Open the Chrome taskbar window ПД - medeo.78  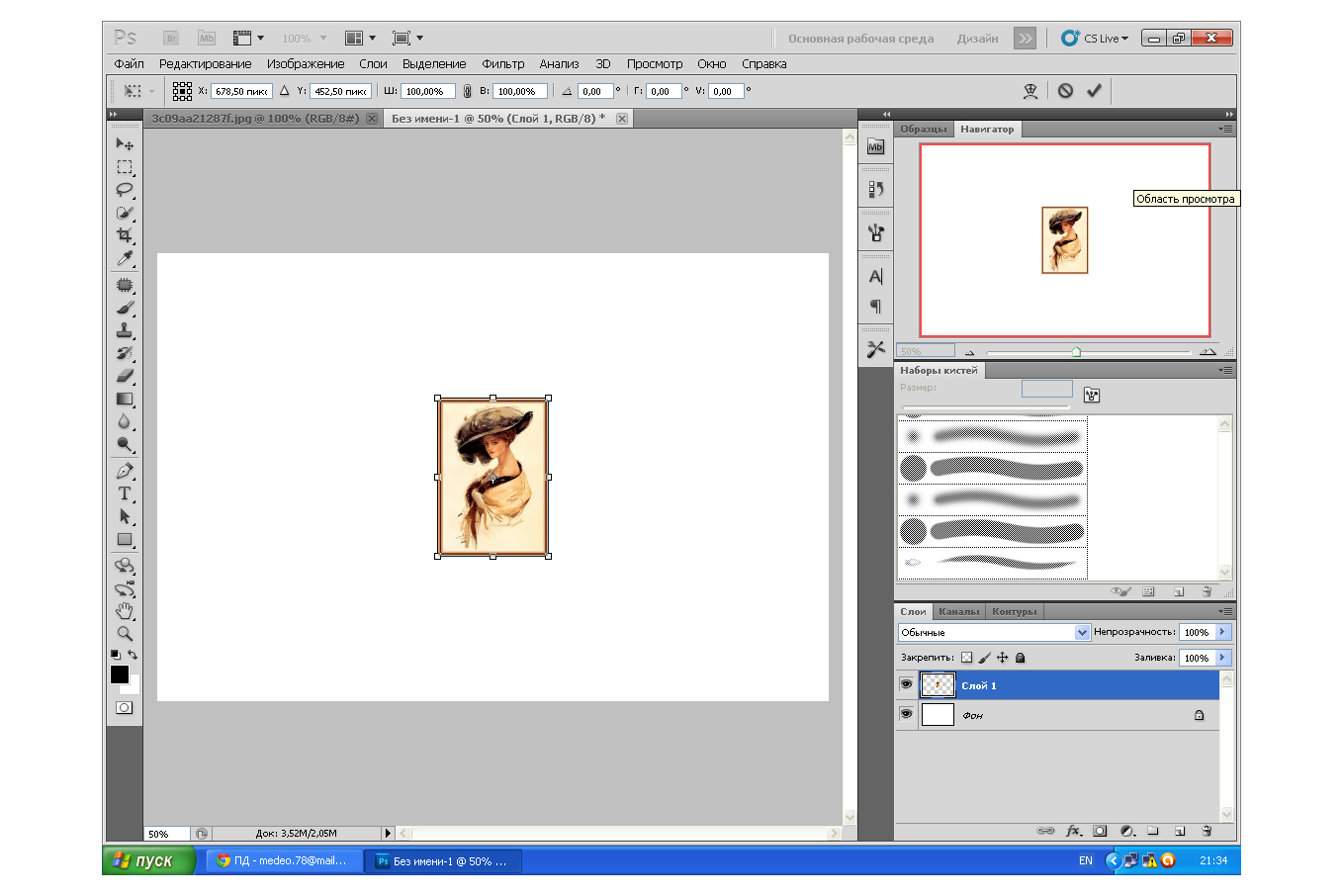click(x=283, y=860)
